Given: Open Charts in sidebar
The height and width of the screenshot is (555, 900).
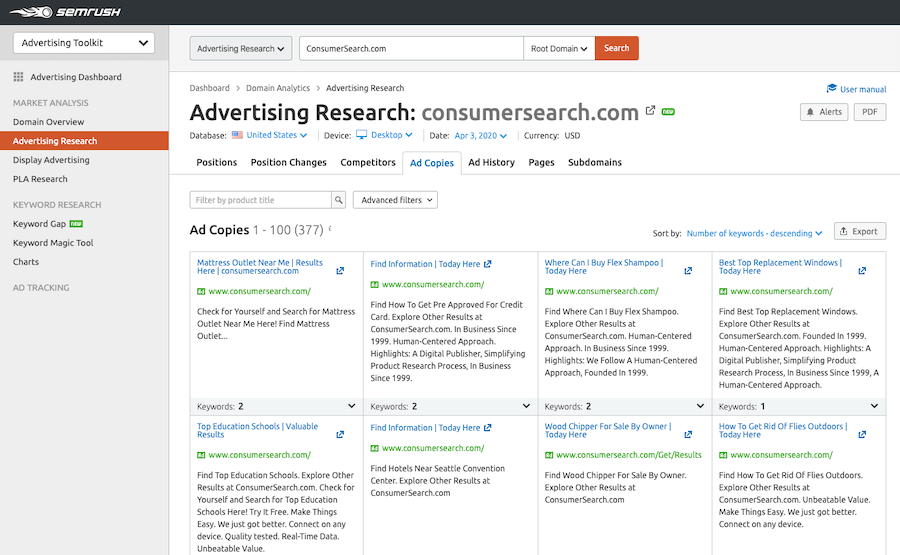Looking at the screenshot, I should point(26,262).
